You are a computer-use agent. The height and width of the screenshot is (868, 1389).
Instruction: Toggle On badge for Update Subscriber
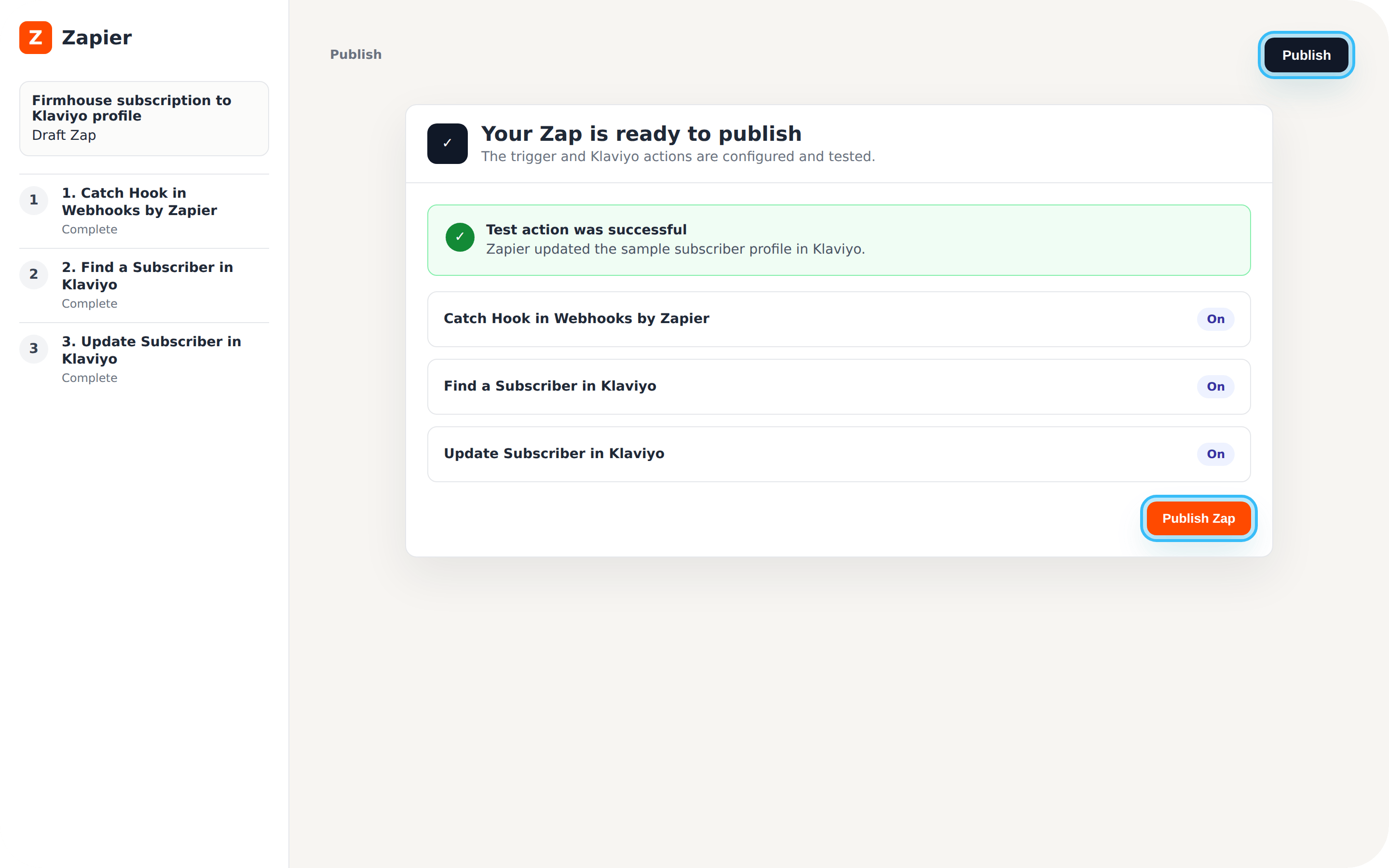(x=1215, y=454)
